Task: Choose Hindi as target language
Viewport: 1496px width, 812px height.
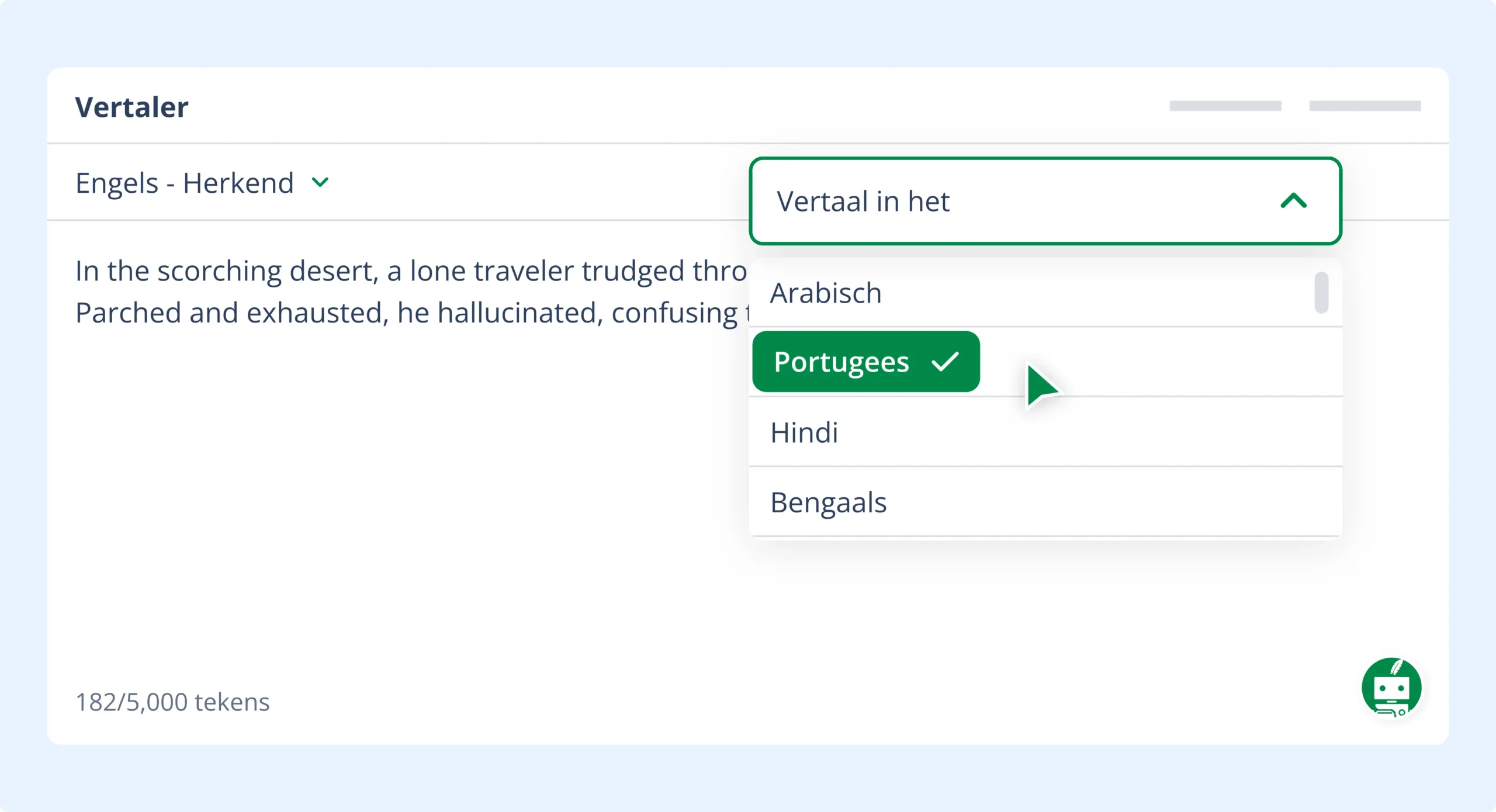Action: point(804,432)
